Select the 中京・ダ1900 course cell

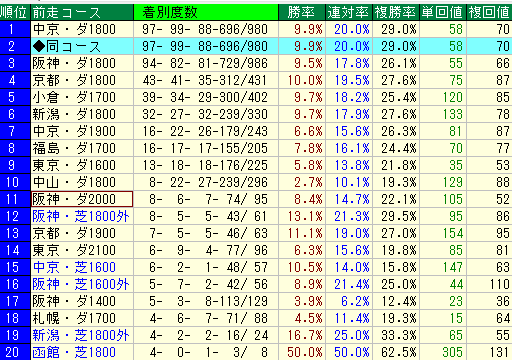click(x=82, y=131)
